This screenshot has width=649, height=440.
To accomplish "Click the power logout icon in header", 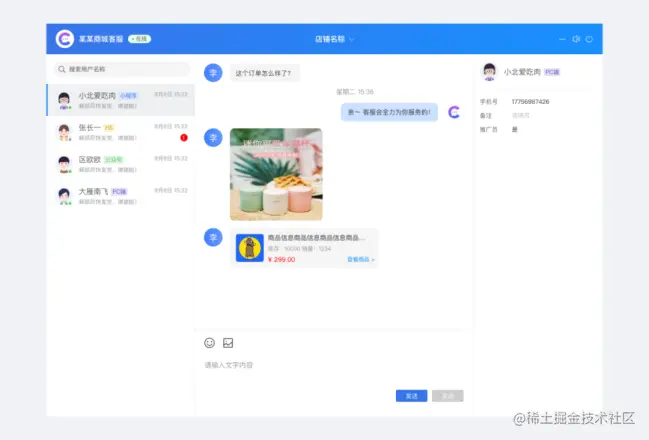I will (x=589, y=39).
